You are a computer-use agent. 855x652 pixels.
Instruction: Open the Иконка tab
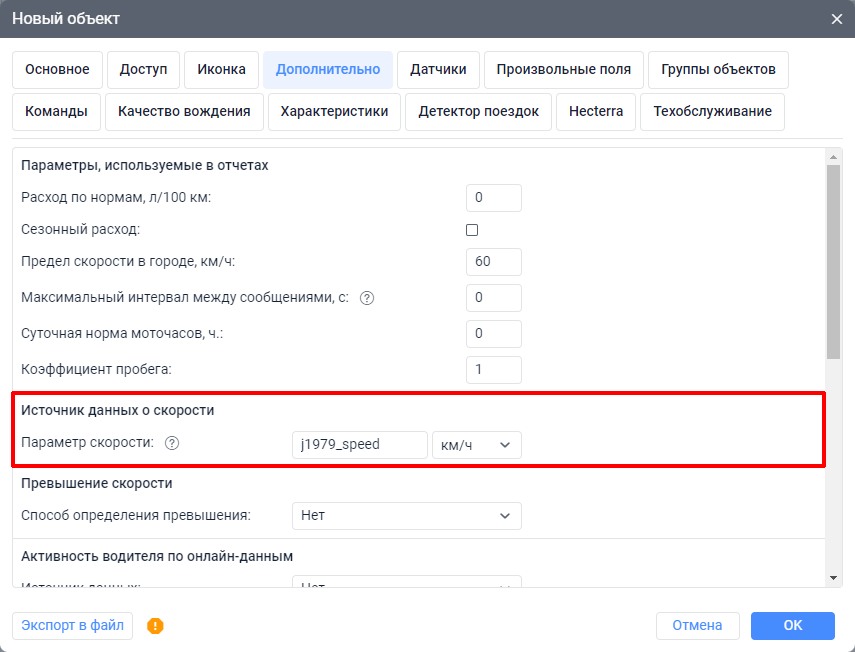coord(221,69)
